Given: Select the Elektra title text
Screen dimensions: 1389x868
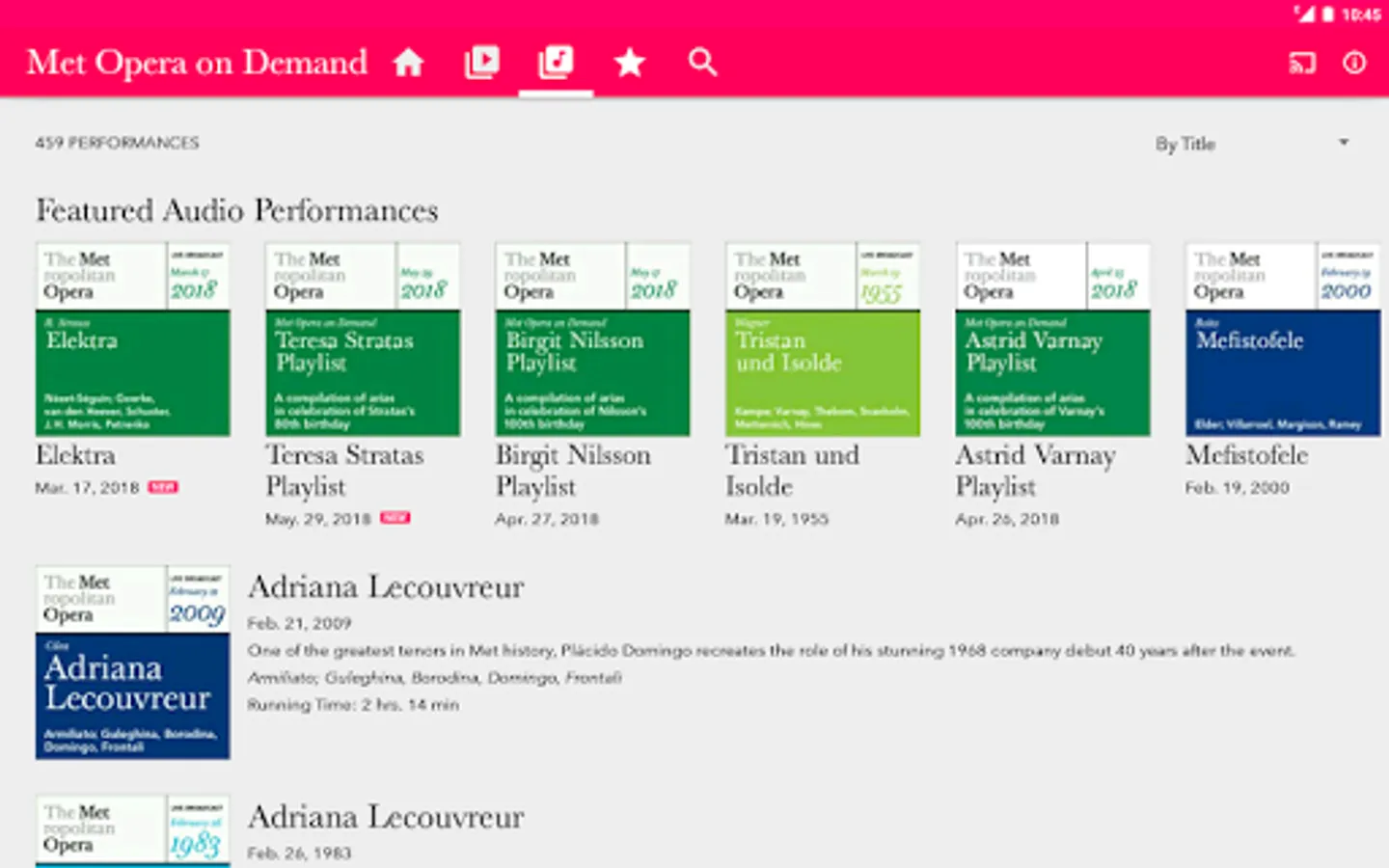Looking at the screenshot, I should [x=75, y=455].
